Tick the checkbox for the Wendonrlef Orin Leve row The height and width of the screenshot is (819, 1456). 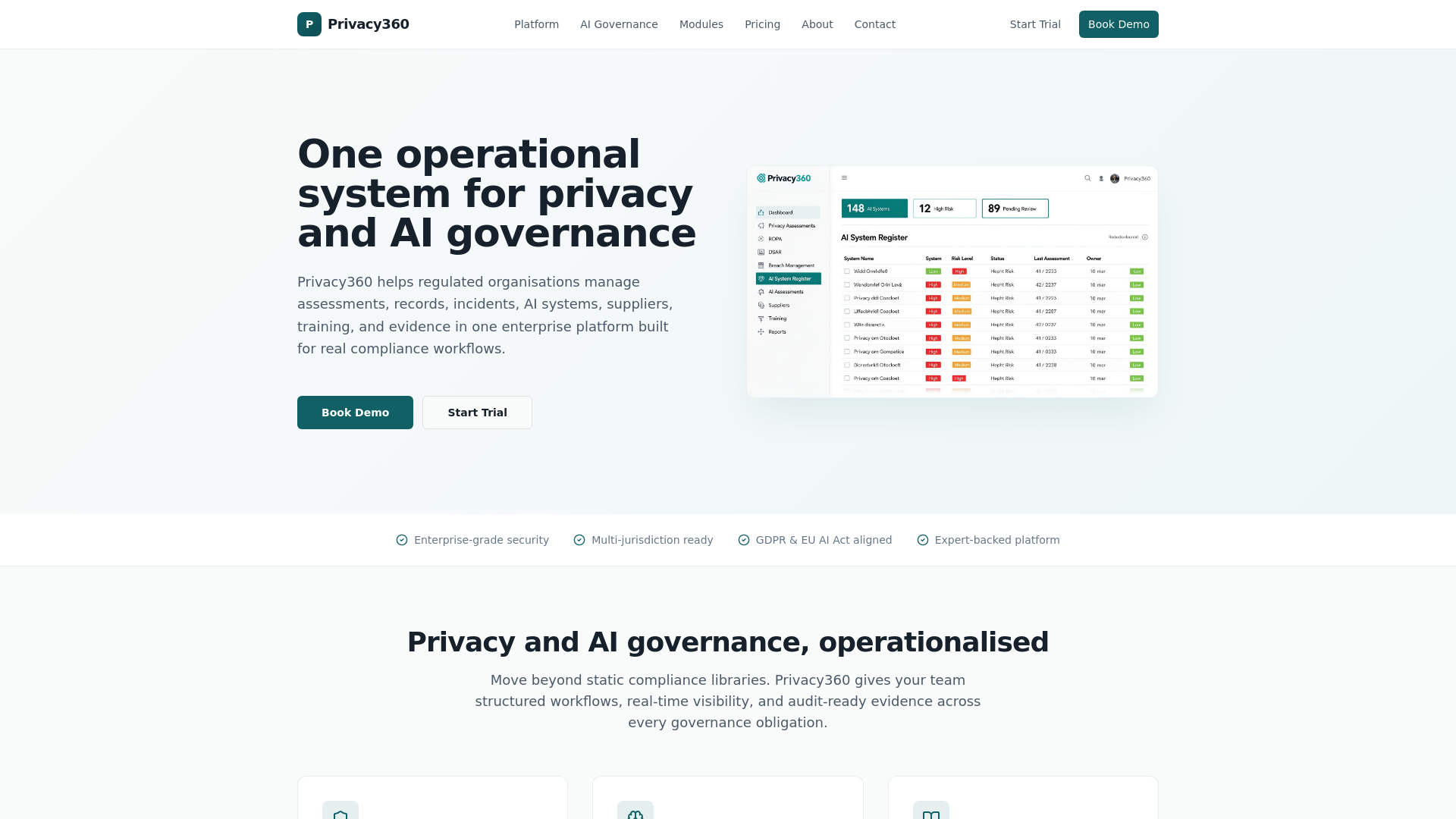[x=847, y=285]
